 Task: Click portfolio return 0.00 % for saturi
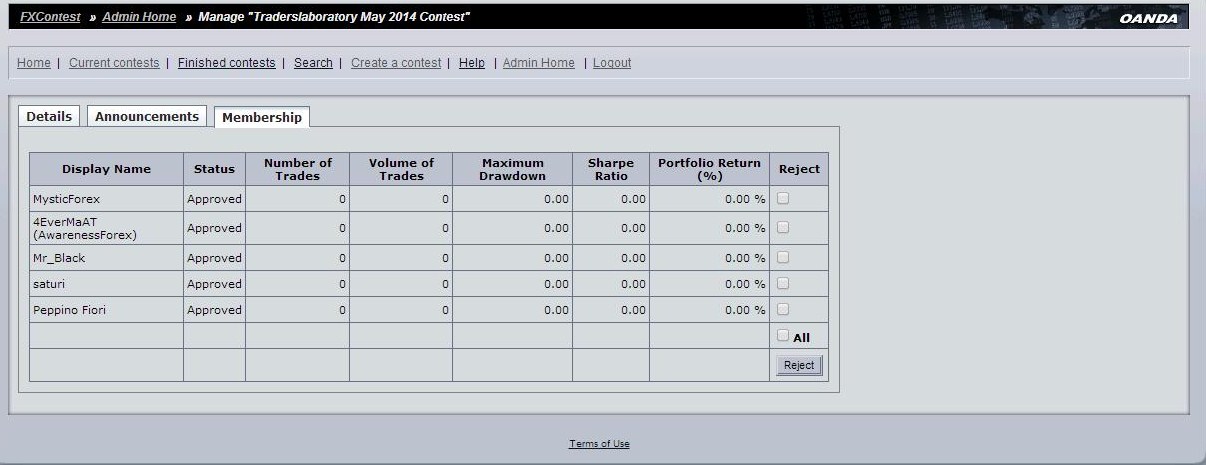(745, 284)
